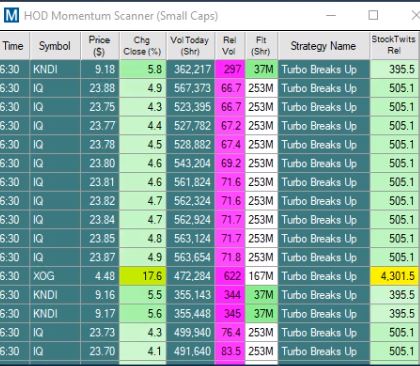This screenshot has height=366, width=420.
Task: Select the XOG symbol row
Action: [x=209, y=276]
